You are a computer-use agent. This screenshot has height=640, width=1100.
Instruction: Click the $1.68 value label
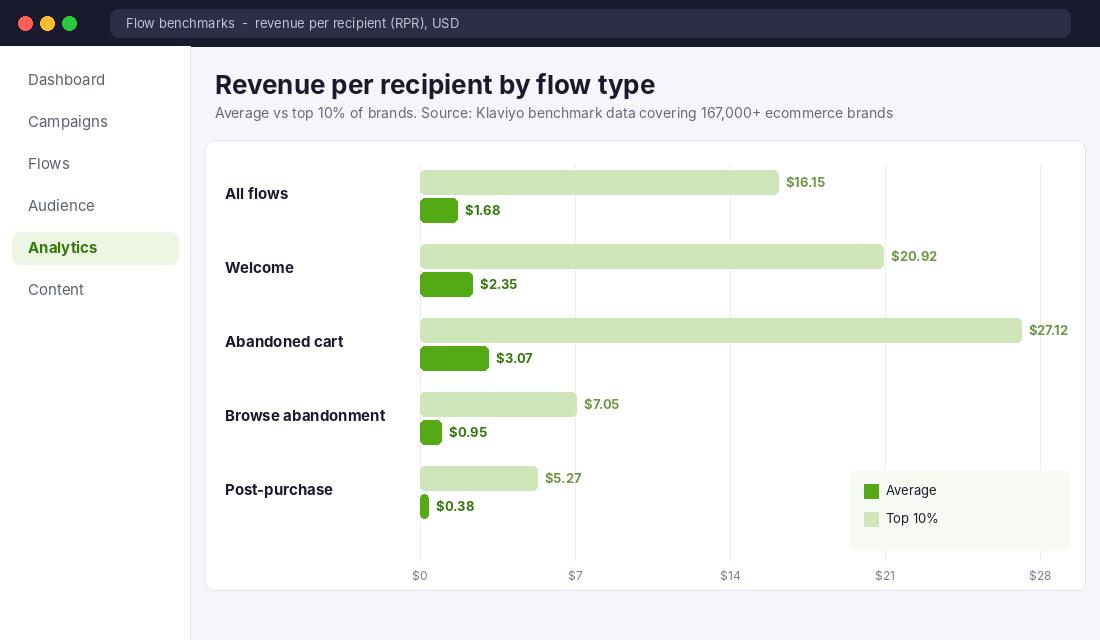(483, 211)
